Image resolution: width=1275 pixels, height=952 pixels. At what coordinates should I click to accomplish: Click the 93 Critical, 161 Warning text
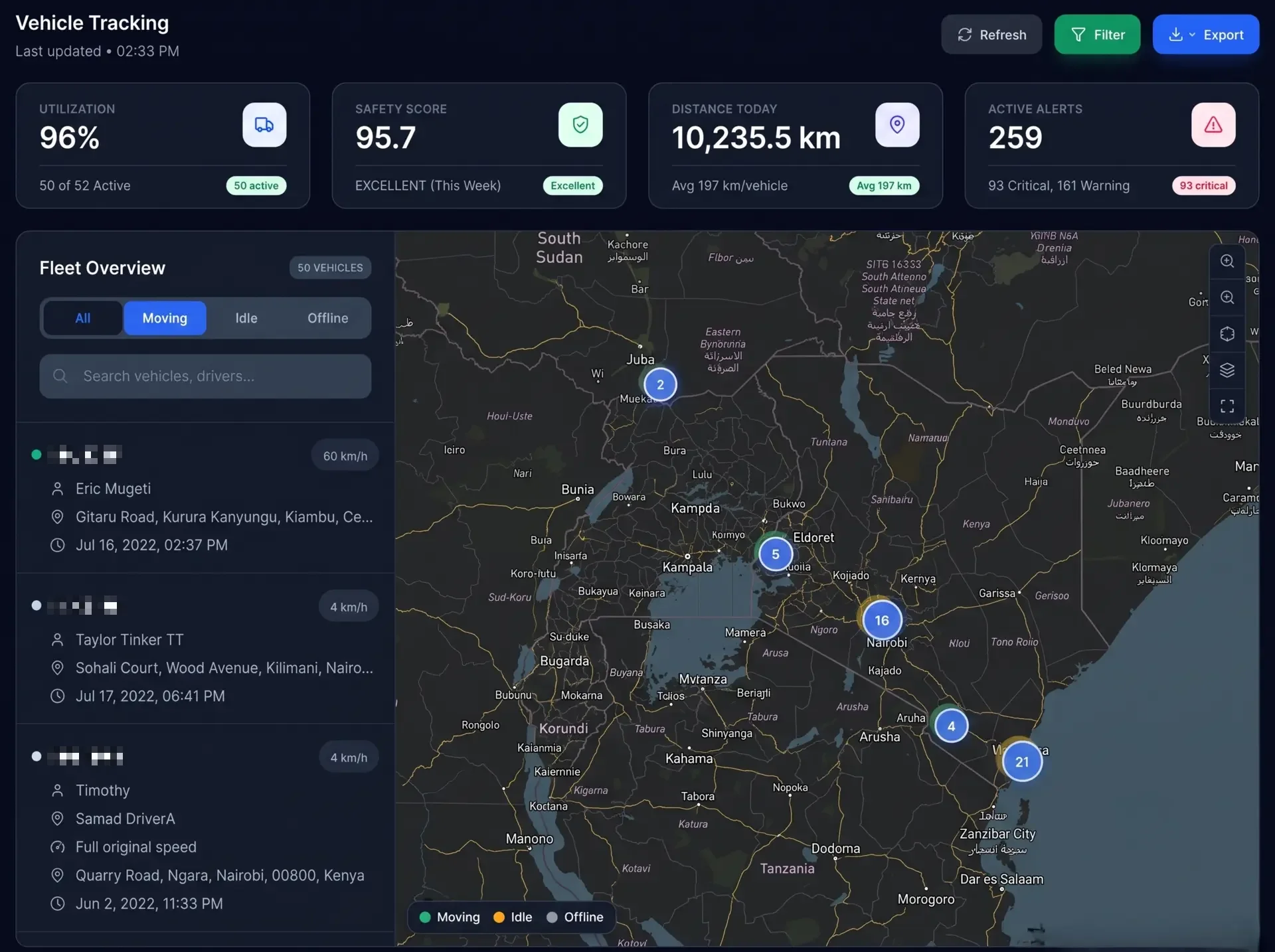(1059, 186)
